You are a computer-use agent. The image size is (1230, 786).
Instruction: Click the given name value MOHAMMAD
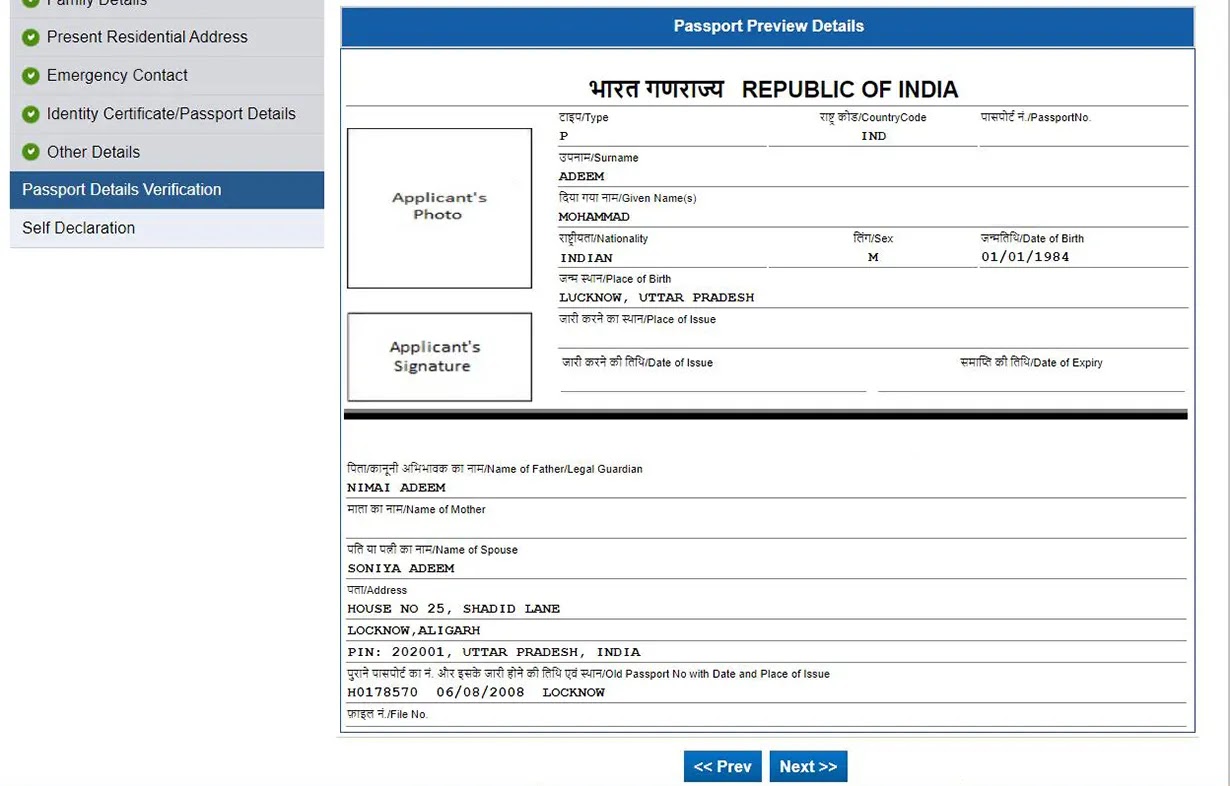594,217
